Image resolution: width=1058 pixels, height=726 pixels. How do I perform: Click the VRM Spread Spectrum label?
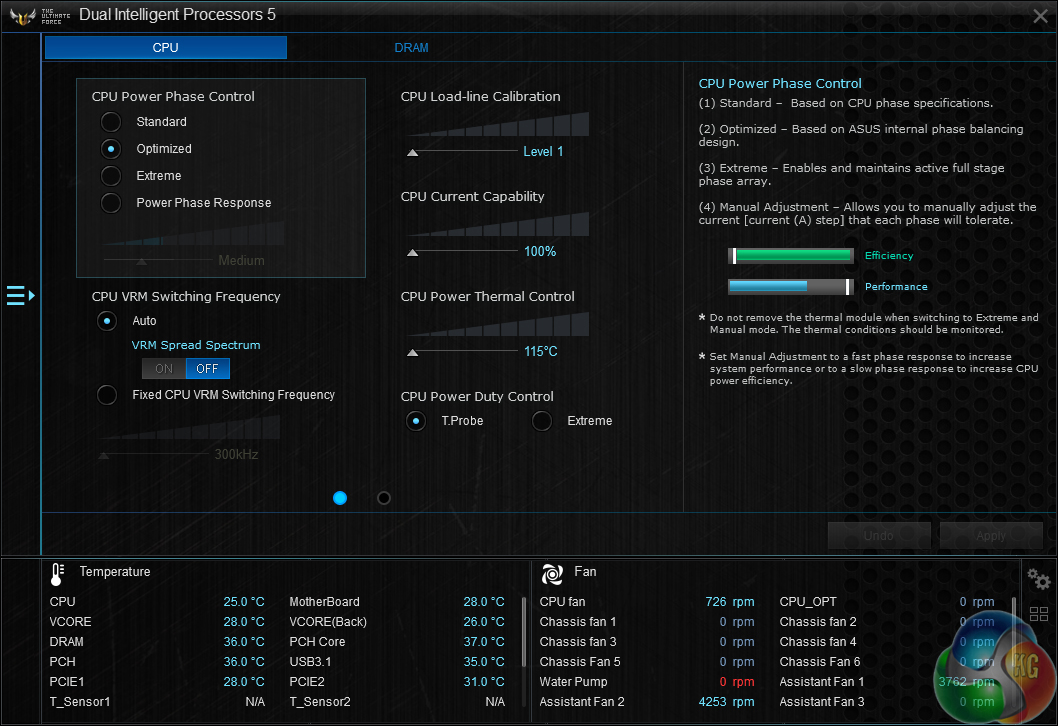pos(196,345)
